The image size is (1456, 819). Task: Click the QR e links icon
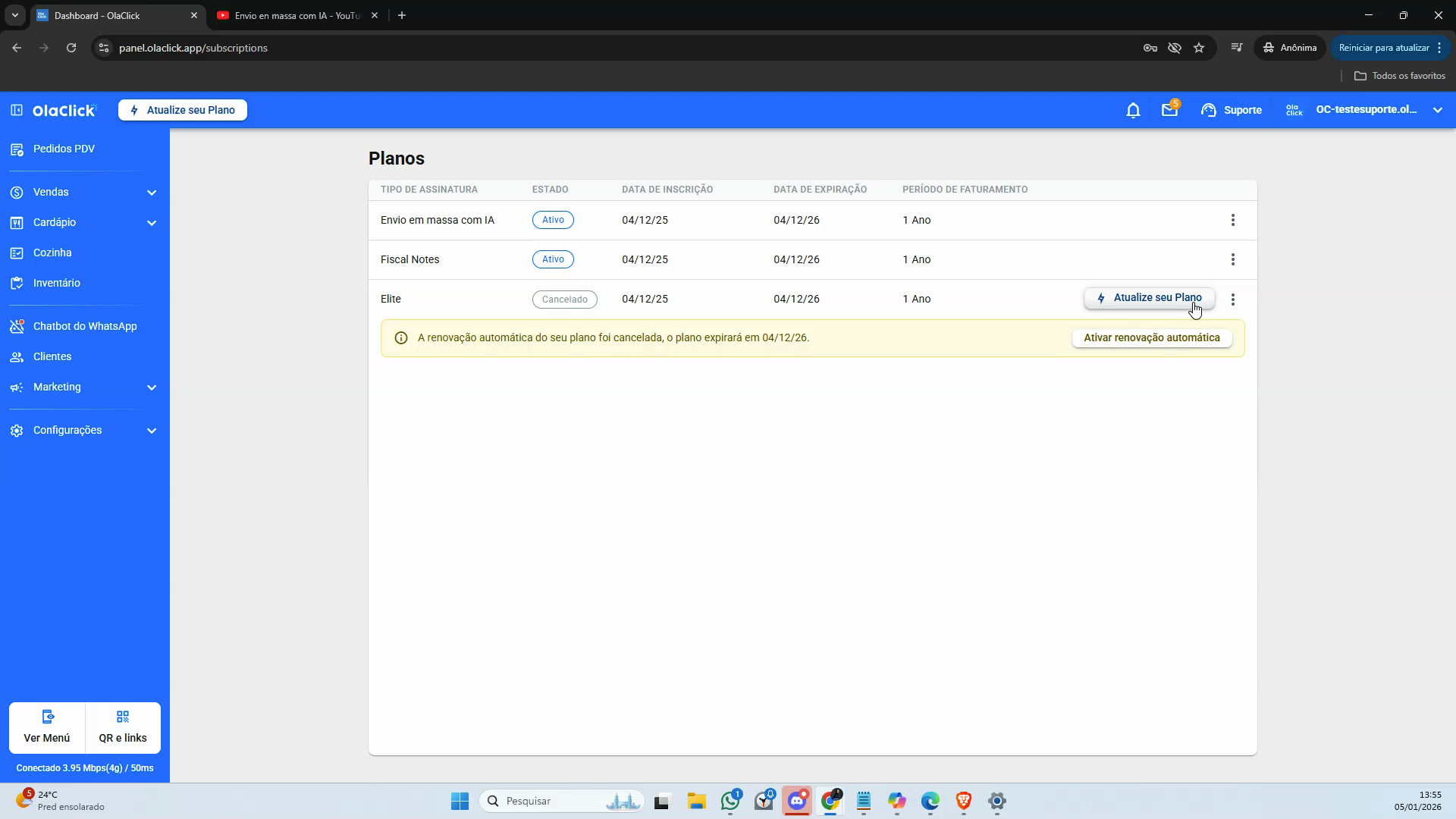123,717
